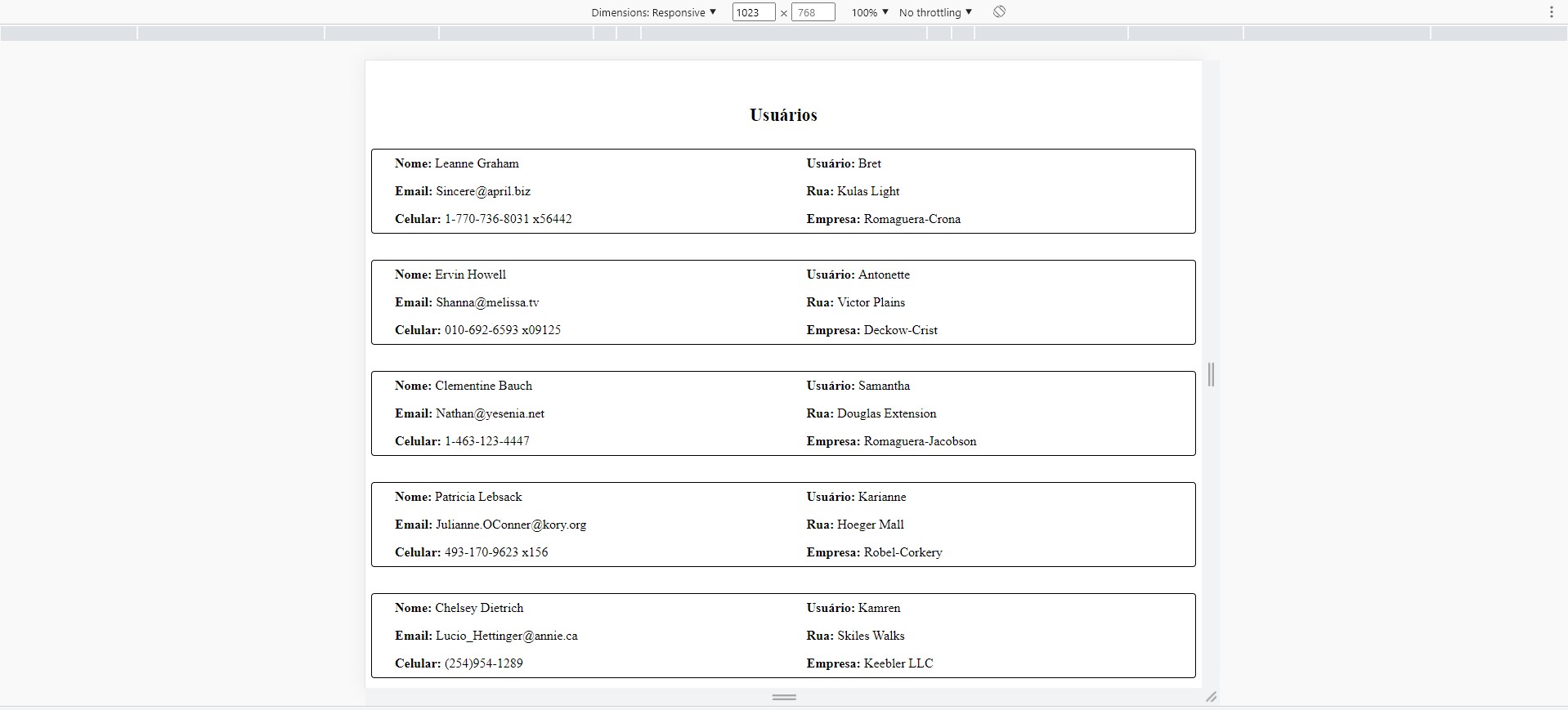Grab the bottom-edge viewport resize handle
1568x710 pixels.
click(x=784, y=697)
